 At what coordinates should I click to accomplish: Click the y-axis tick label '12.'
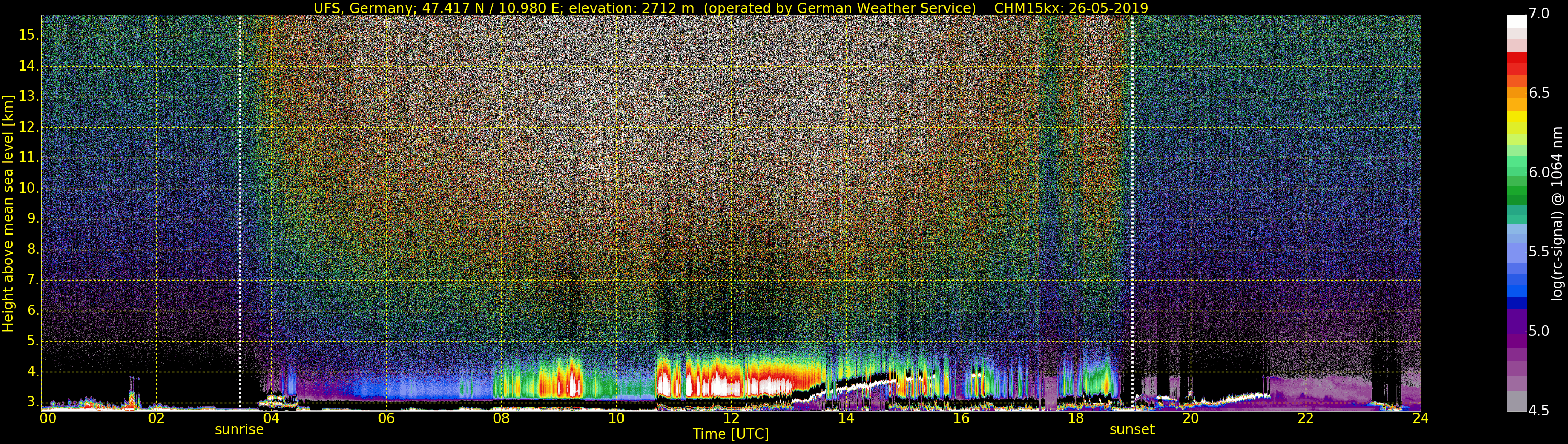(29, 127)
